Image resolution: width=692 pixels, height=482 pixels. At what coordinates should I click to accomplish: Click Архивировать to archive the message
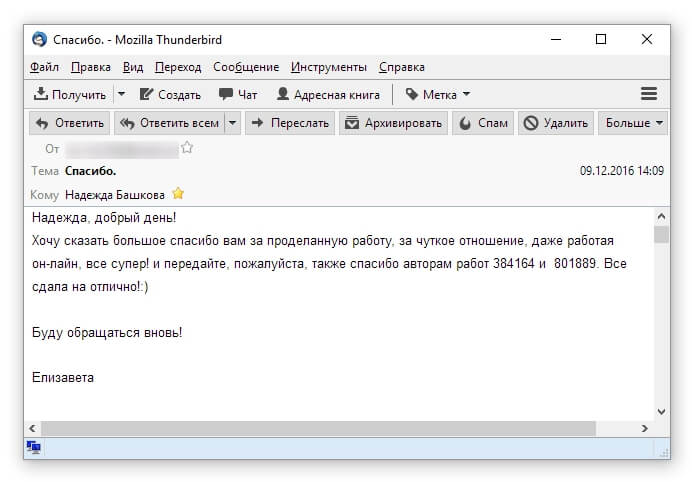click(393, 123)
